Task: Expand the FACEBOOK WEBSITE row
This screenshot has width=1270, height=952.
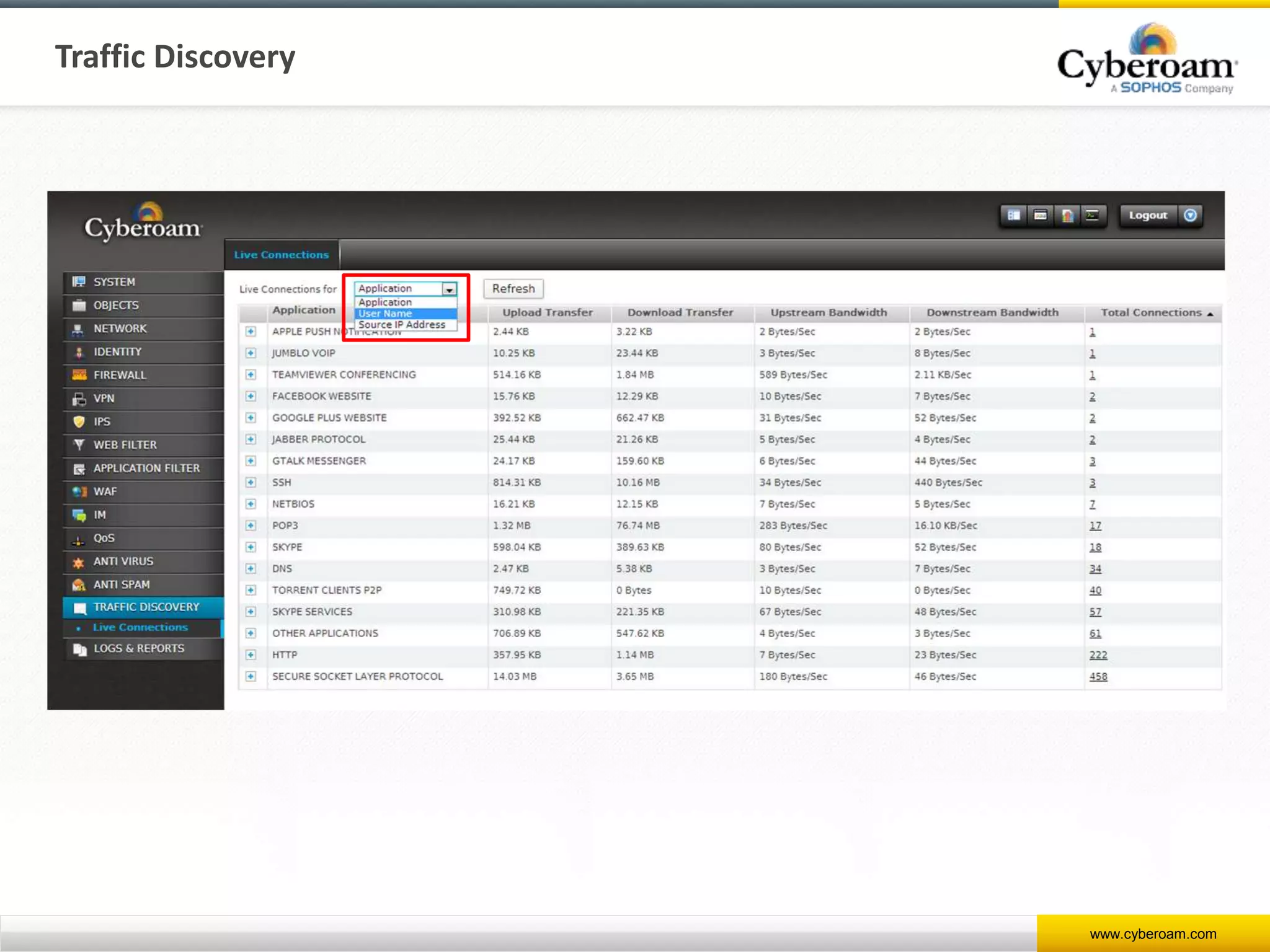Action: pyautogui.click(x=251, y=397)
